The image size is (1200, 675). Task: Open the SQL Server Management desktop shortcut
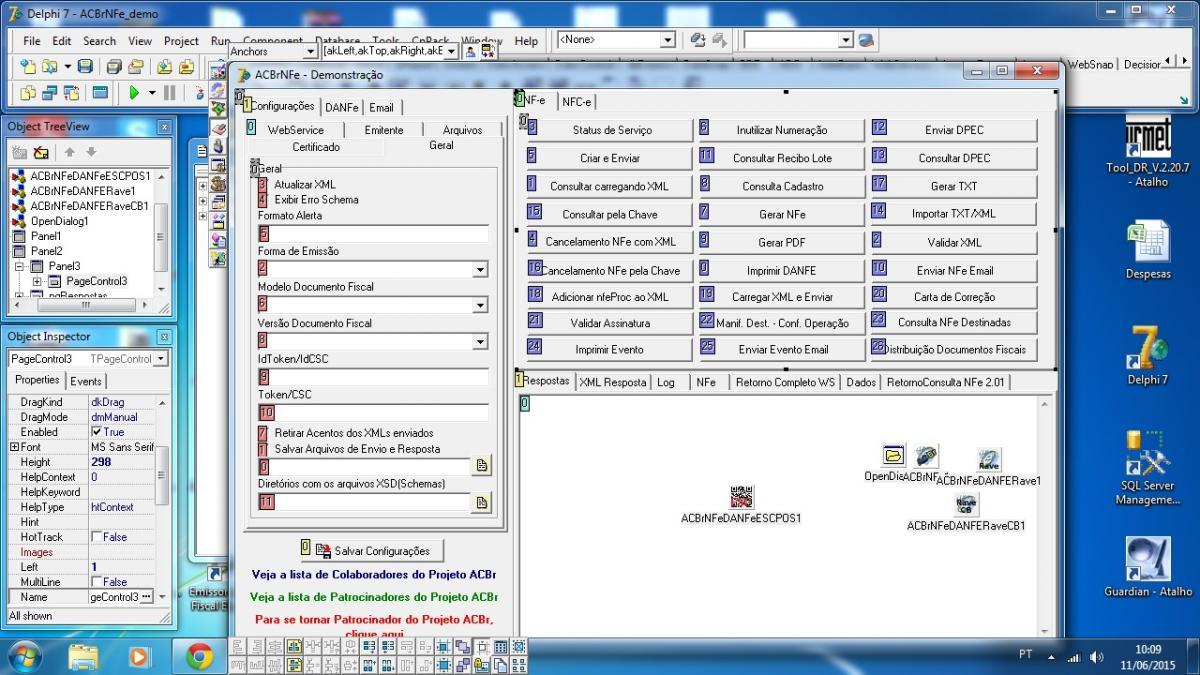[x=1148, y=468]
